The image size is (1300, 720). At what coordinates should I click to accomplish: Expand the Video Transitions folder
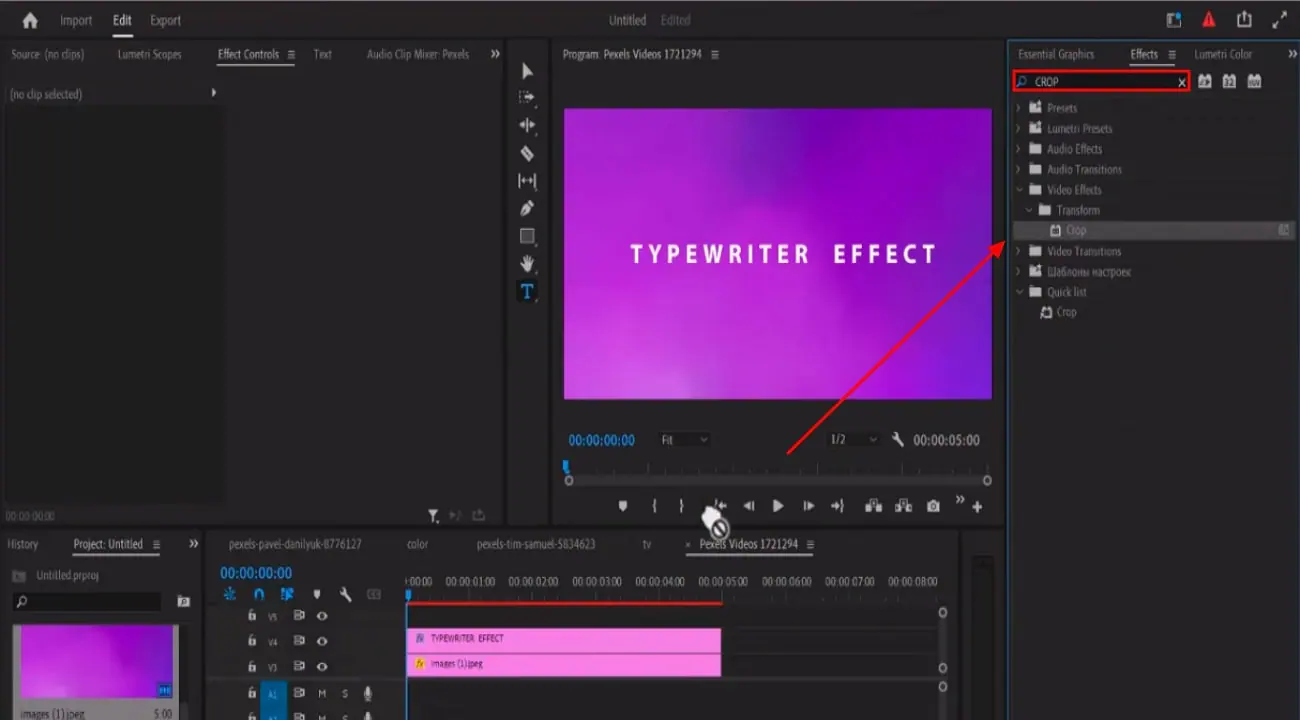(x=1019, y=251)
